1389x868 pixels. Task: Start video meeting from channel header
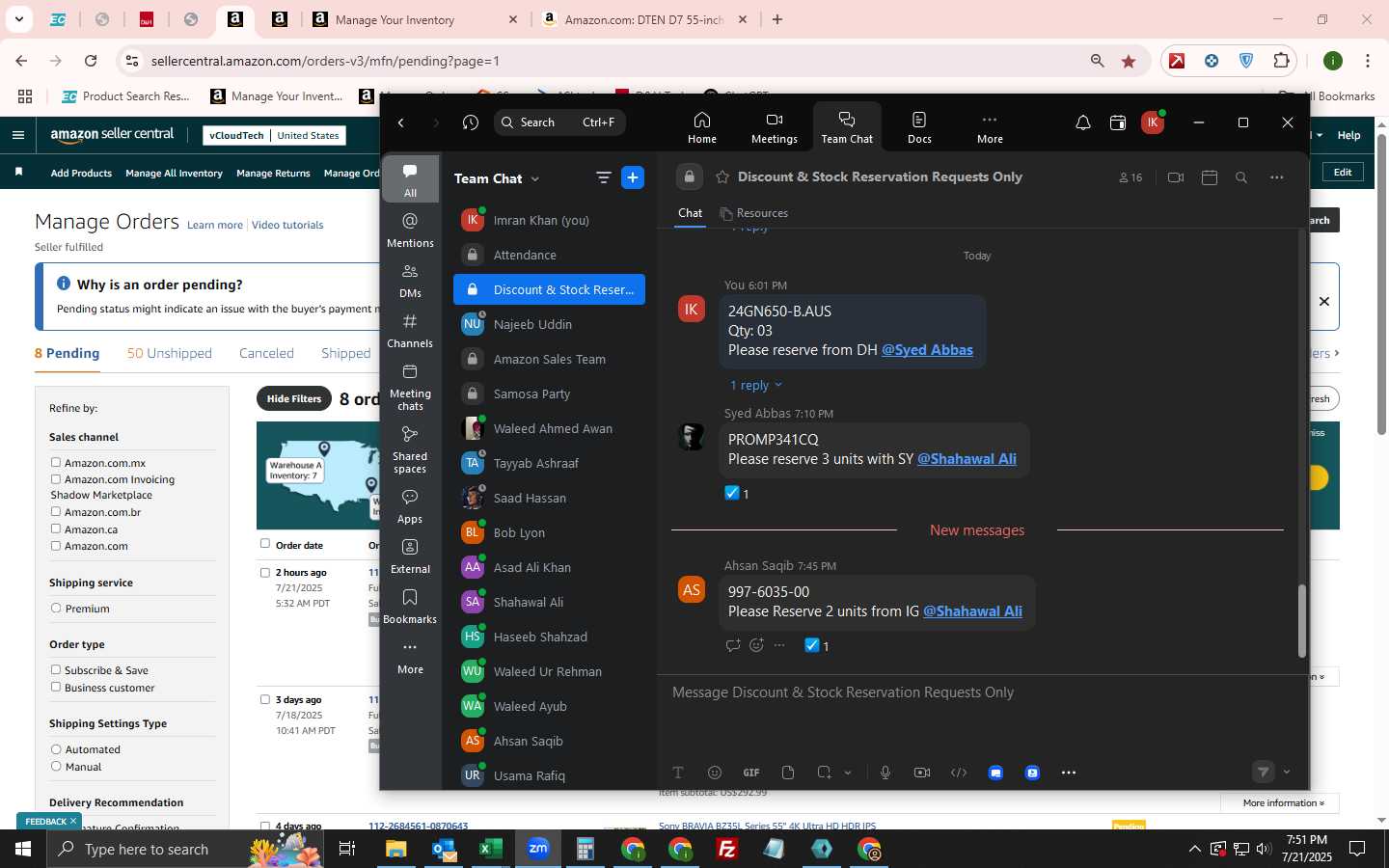click(x=1175, y=177)
